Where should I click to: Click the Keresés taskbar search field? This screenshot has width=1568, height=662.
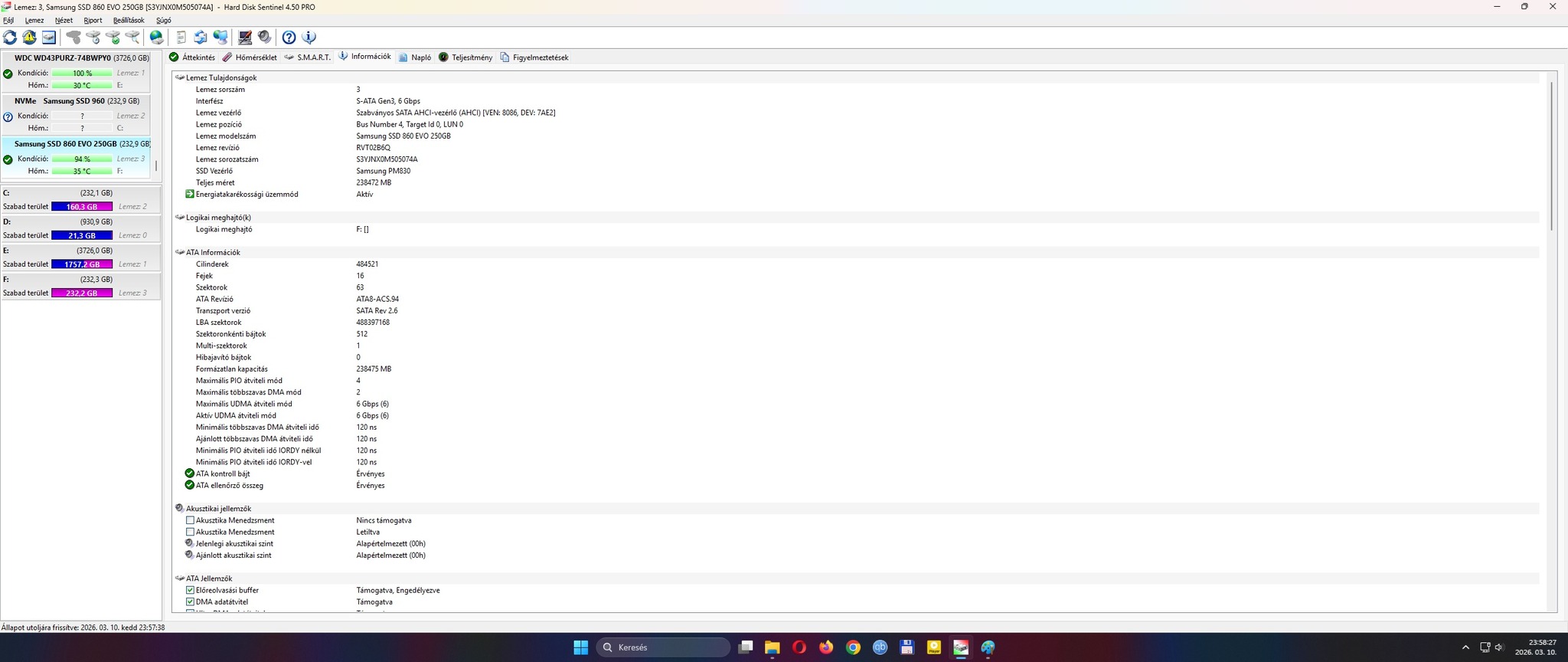tap(663, 647)
